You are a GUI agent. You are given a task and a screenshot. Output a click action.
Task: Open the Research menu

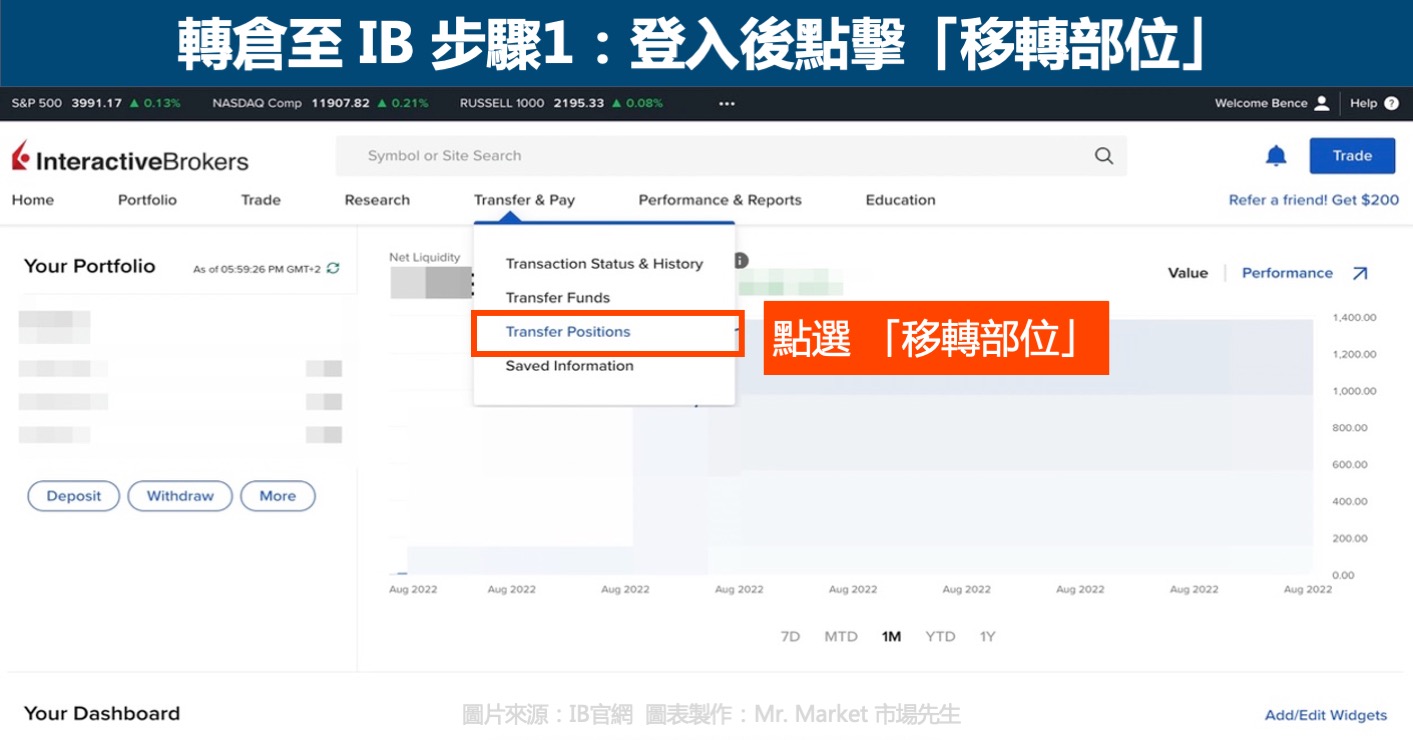pyautogui.click(x=377, y=200)
